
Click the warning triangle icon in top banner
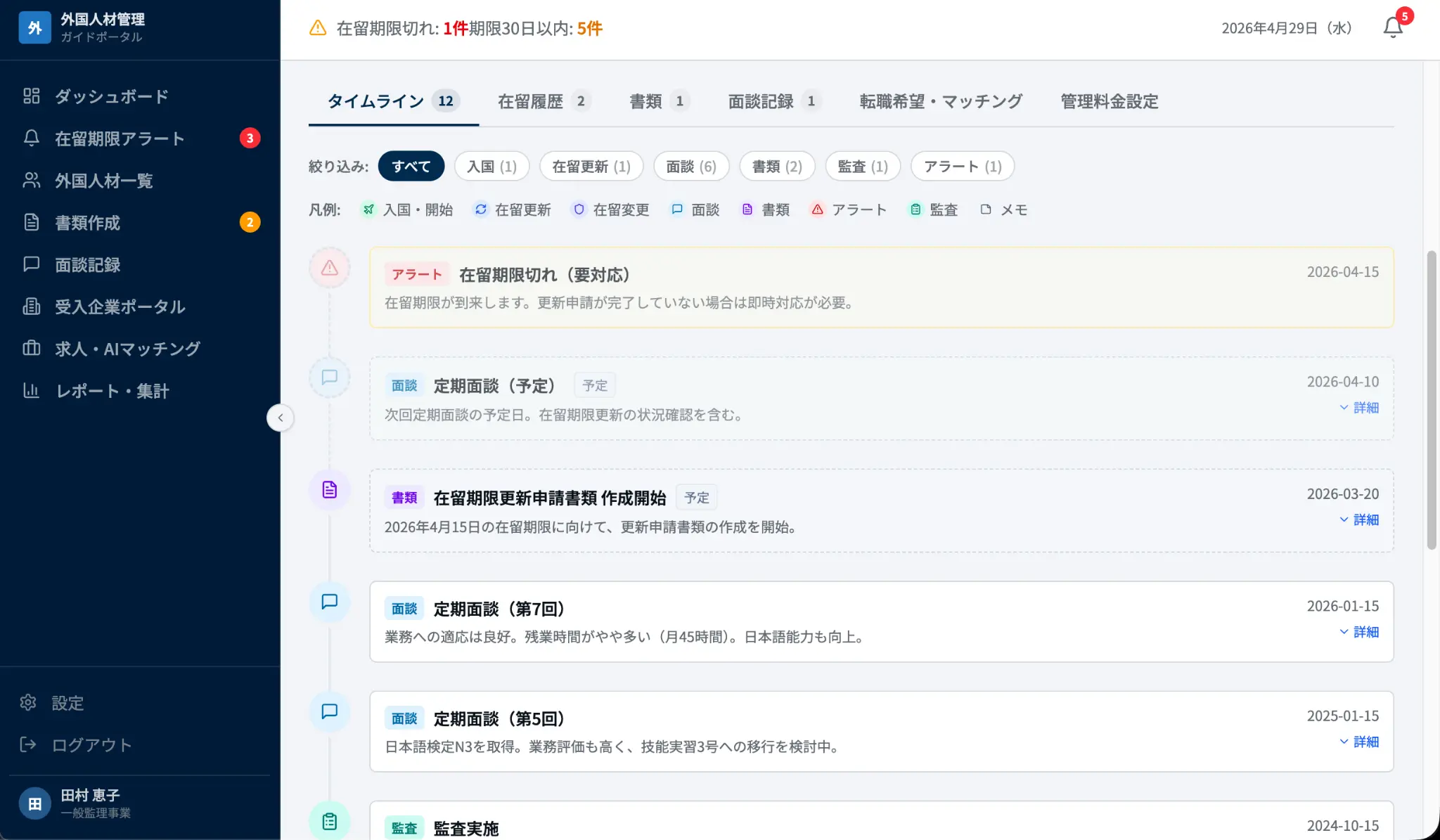coord(318,27)
